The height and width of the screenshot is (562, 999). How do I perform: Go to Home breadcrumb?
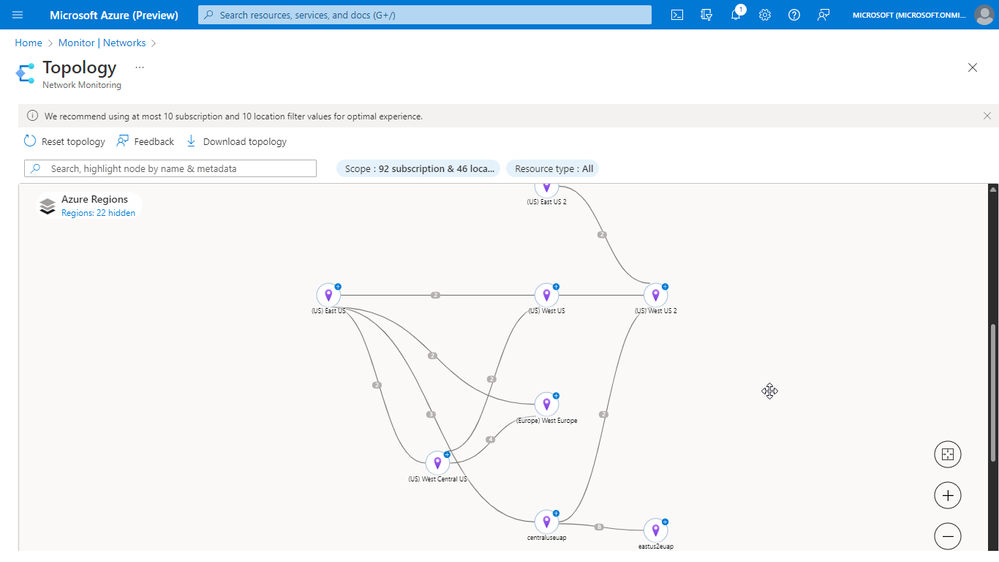coord(28,43)
